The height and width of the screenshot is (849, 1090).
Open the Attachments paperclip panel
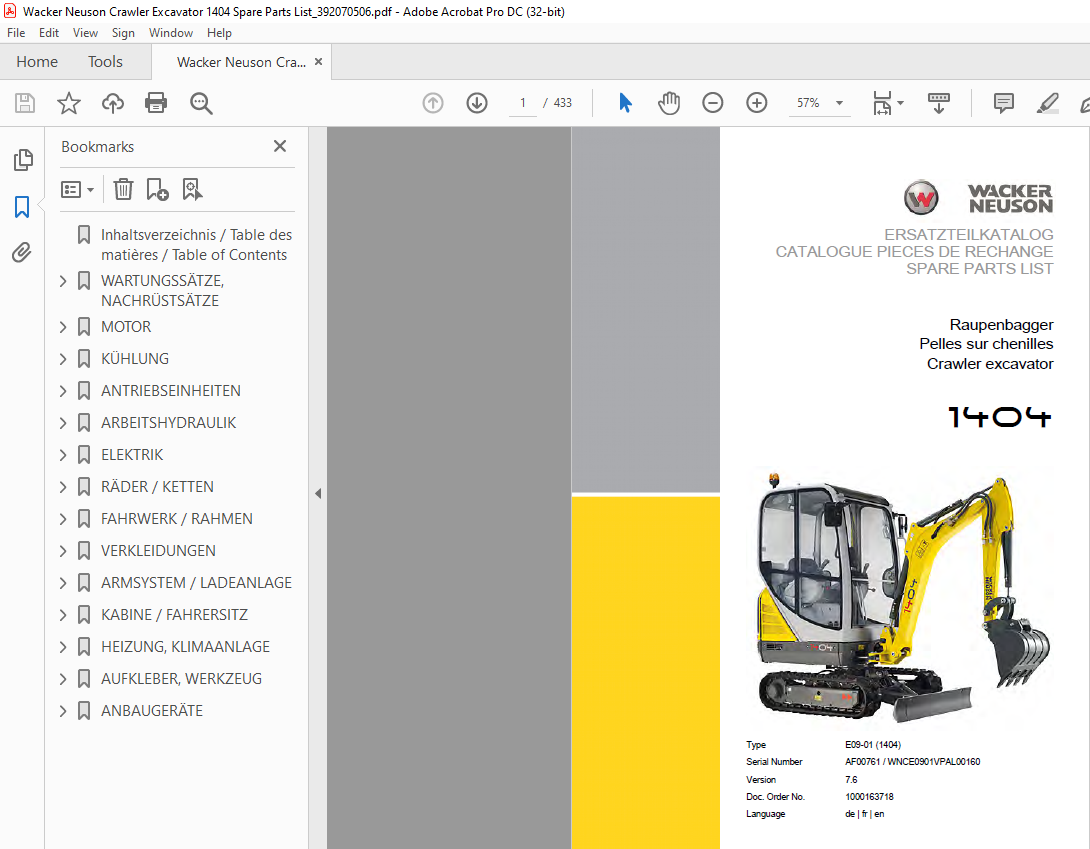coord(22,252)
